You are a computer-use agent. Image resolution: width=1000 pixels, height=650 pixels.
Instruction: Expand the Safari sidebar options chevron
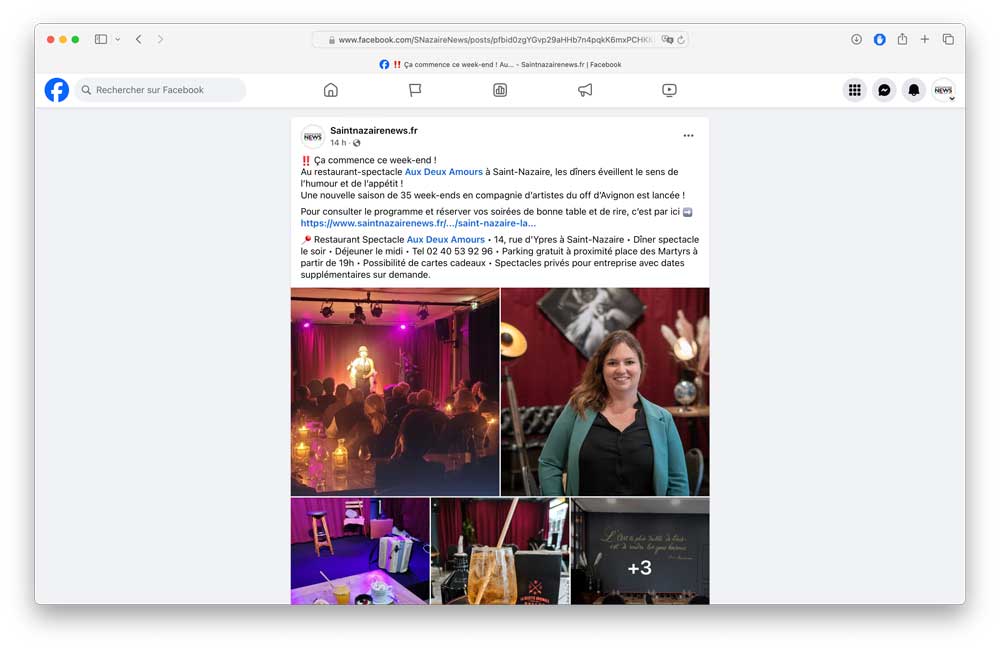click(118, 40)
